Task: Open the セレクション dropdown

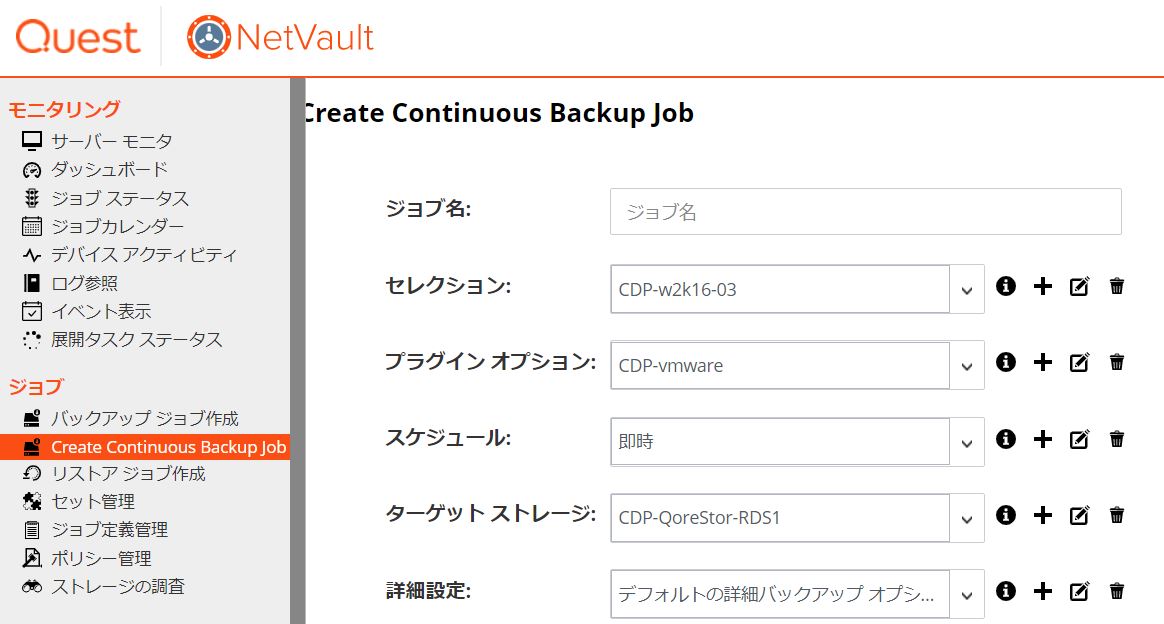Action: pos(966,290)
